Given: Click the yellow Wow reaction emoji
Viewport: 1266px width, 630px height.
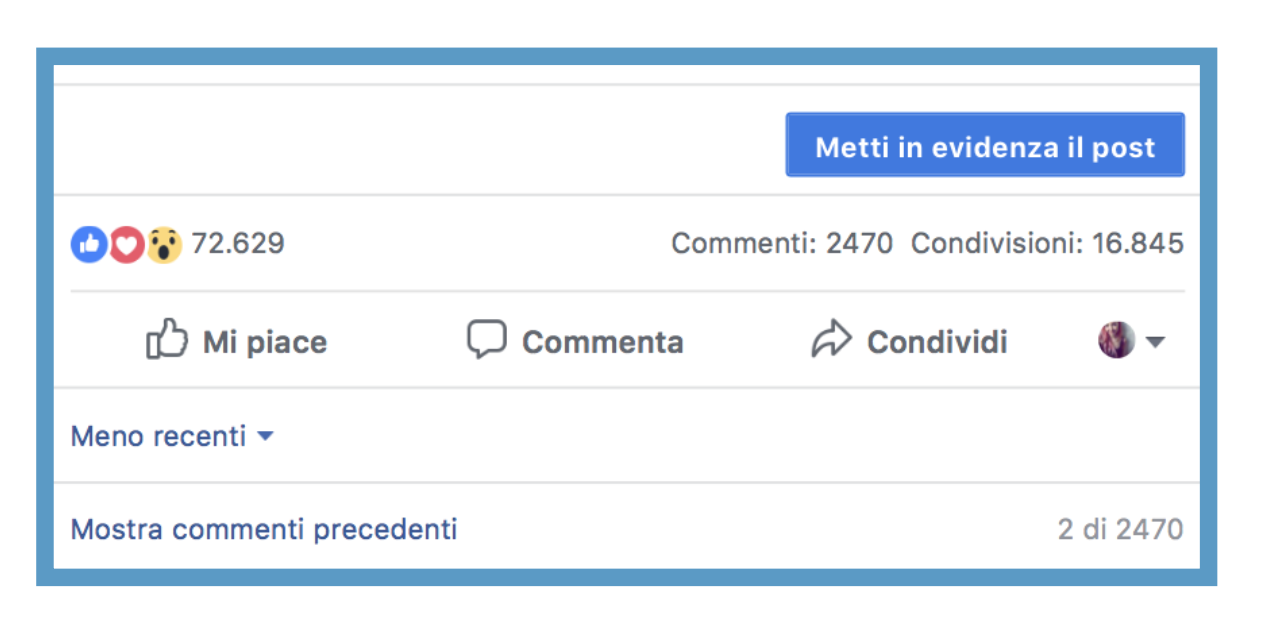Looking at the screenshot, I should (x=163, y=244).
